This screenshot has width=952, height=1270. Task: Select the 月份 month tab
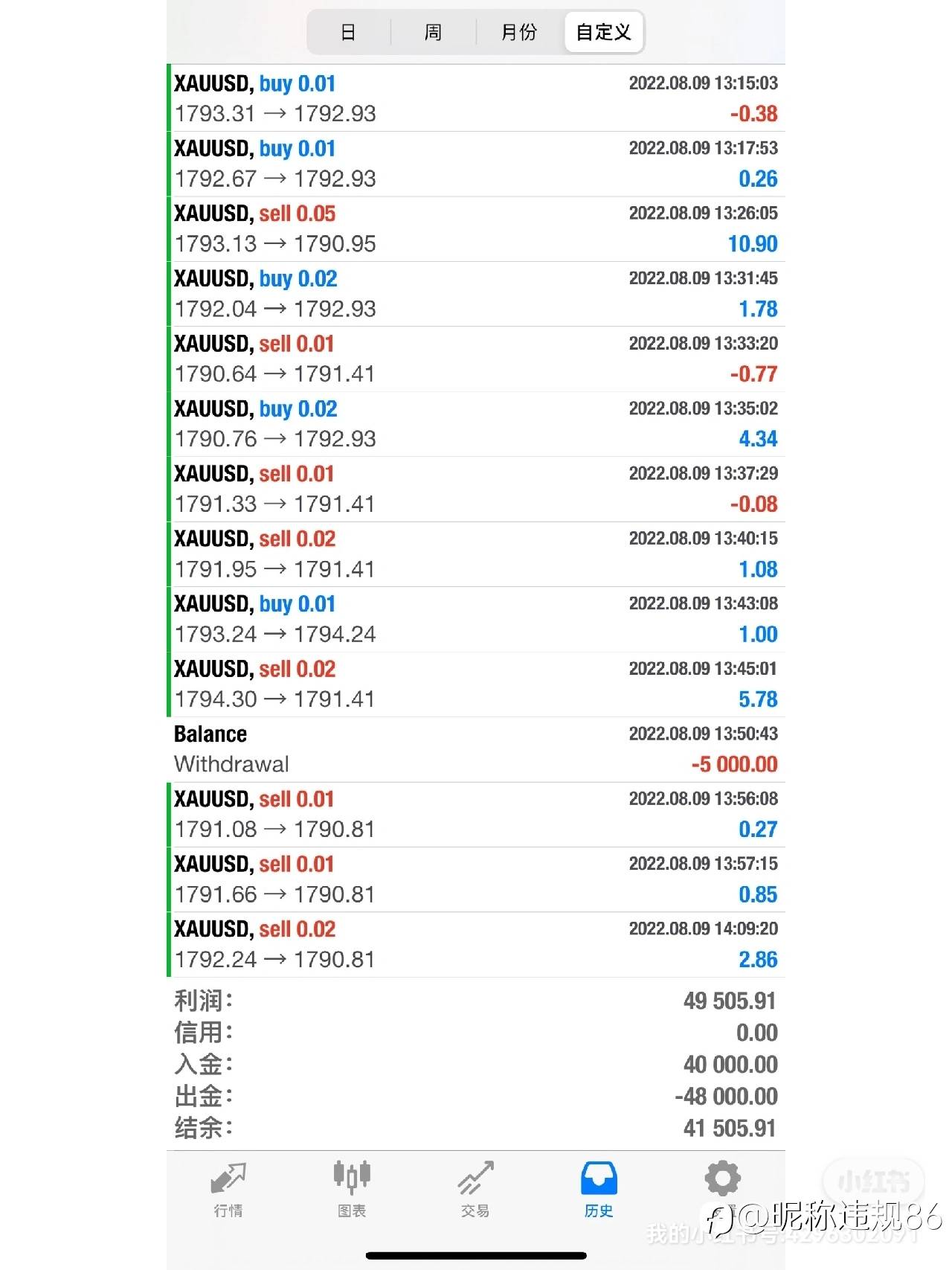[x=519, y=32]
